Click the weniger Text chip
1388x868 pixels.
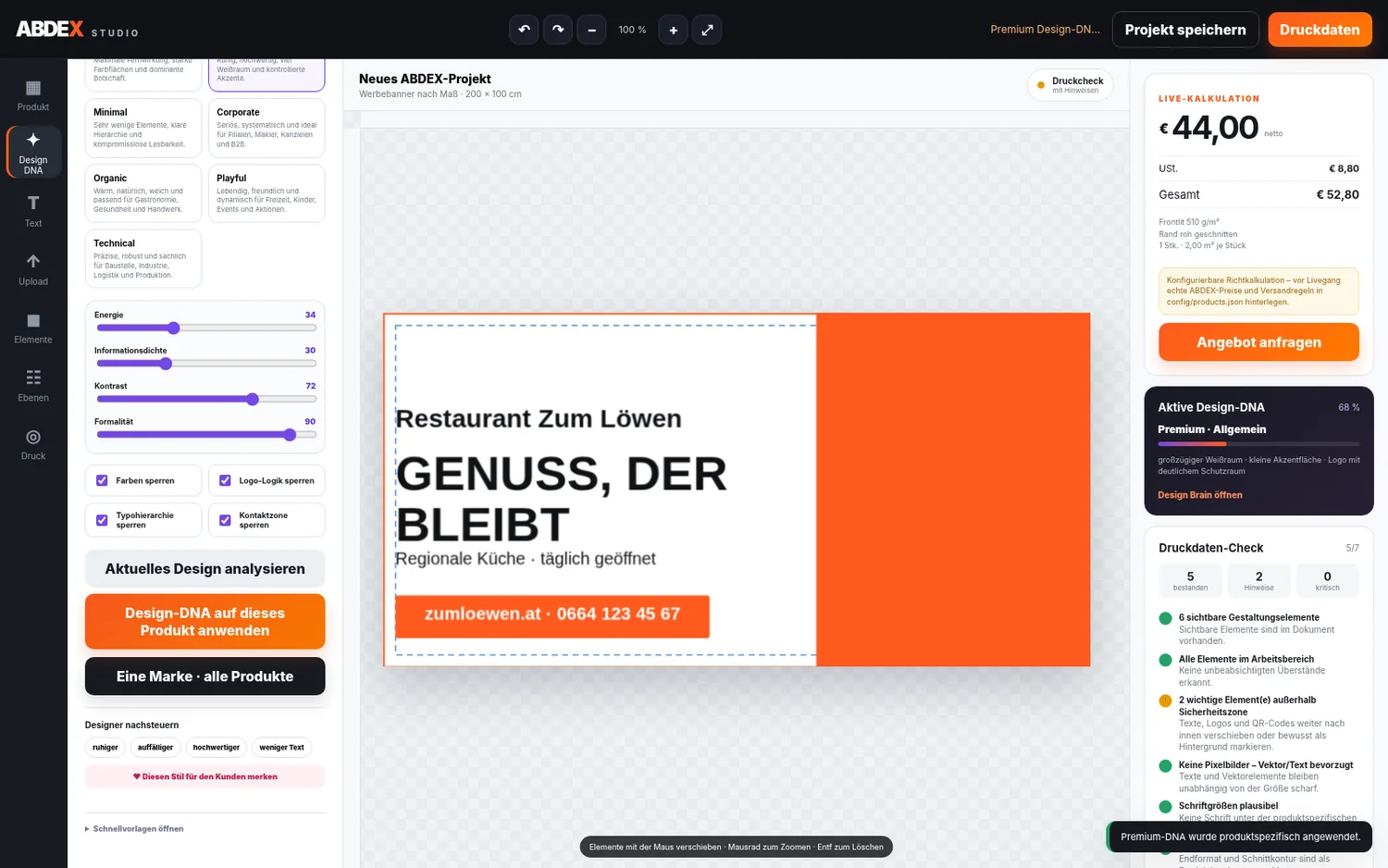[281, 748]
